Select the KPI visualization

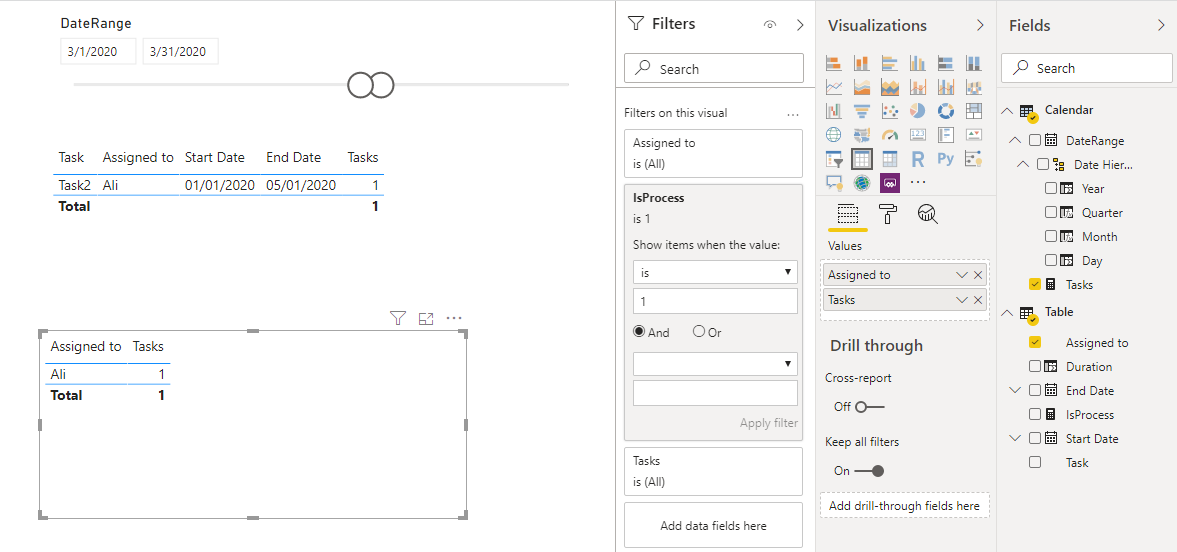tap(974, 135)
